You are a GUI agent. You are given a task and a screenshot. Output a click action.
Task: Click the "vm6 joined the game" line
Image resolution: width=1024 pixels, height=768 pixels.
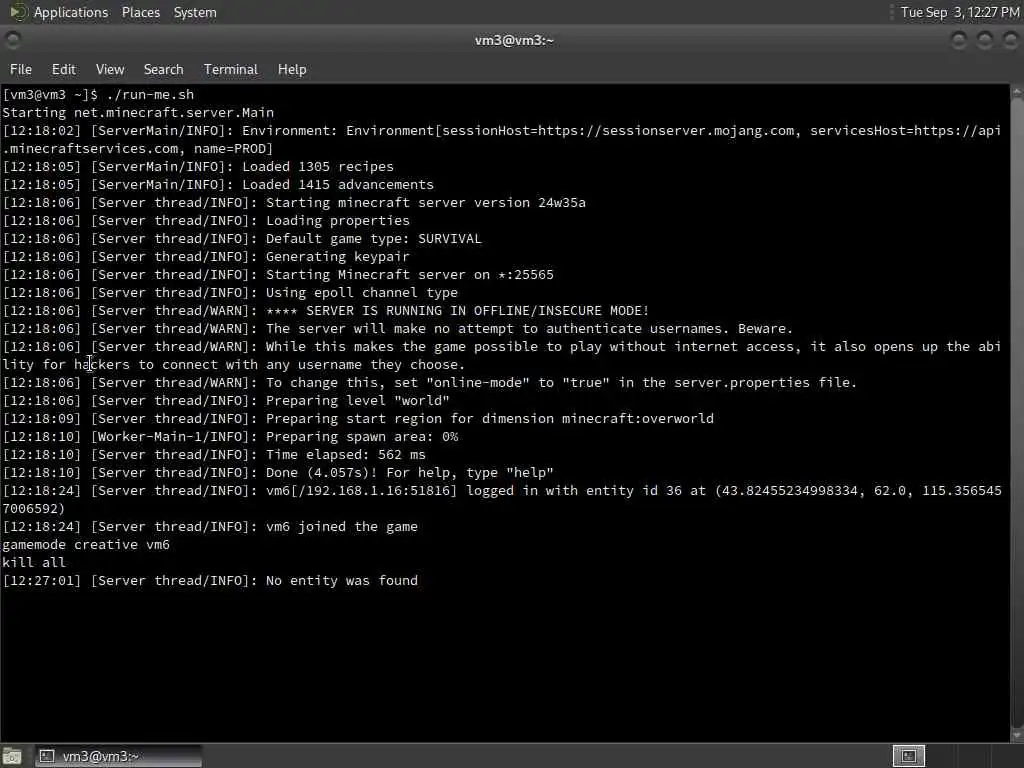point(210,527)
